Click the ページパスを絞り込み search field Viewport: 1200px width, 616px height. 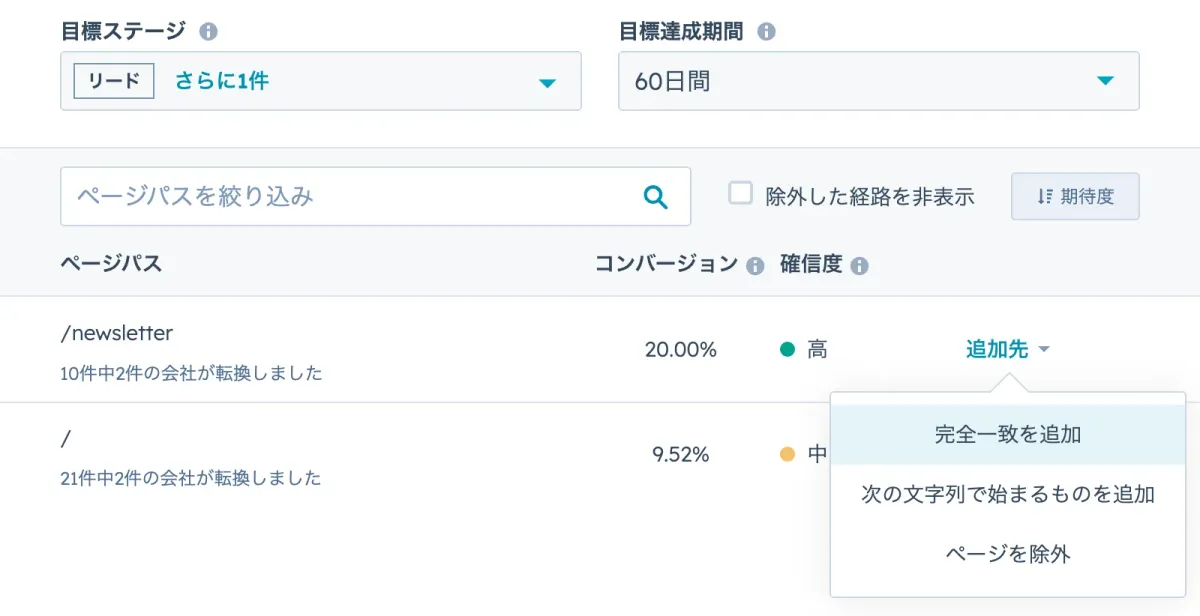click(x=300, y=196)
